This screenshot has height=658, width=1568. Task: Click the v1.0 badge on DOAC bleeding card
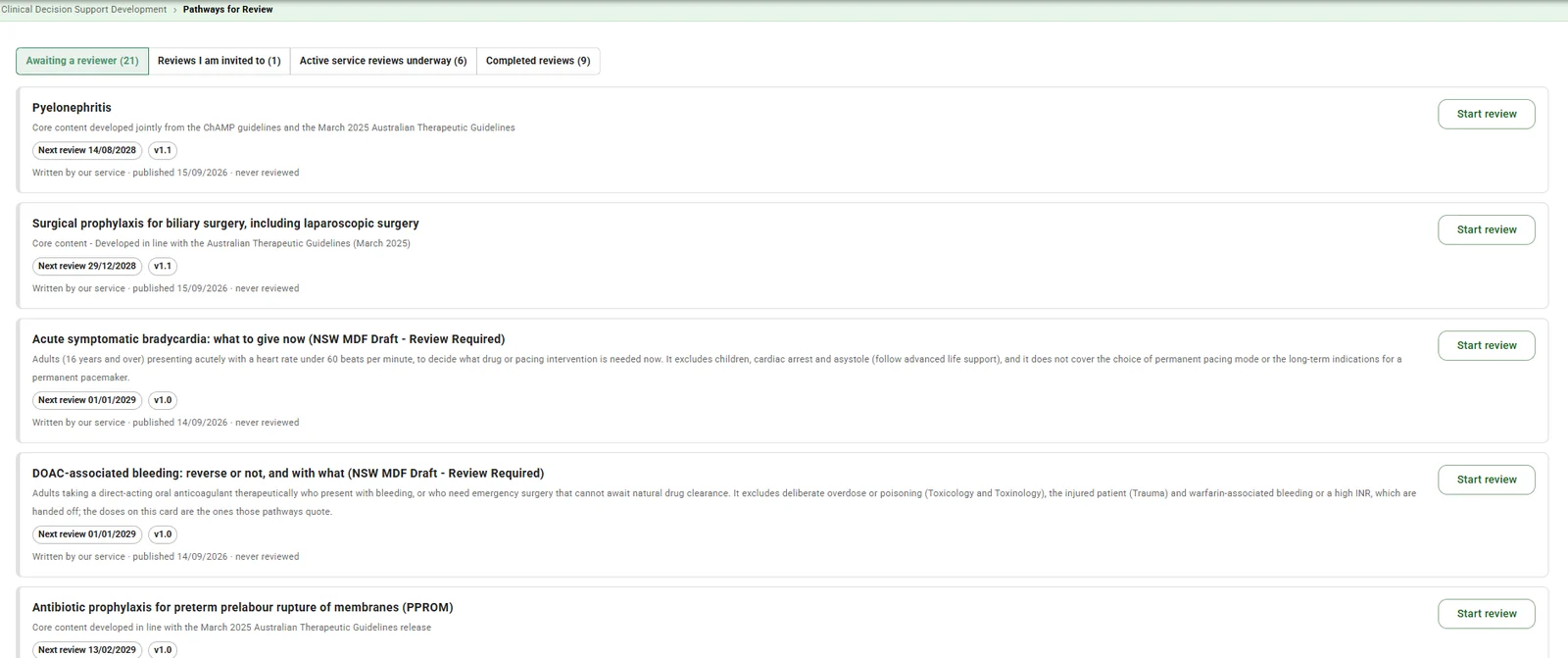tap(163, 534)
